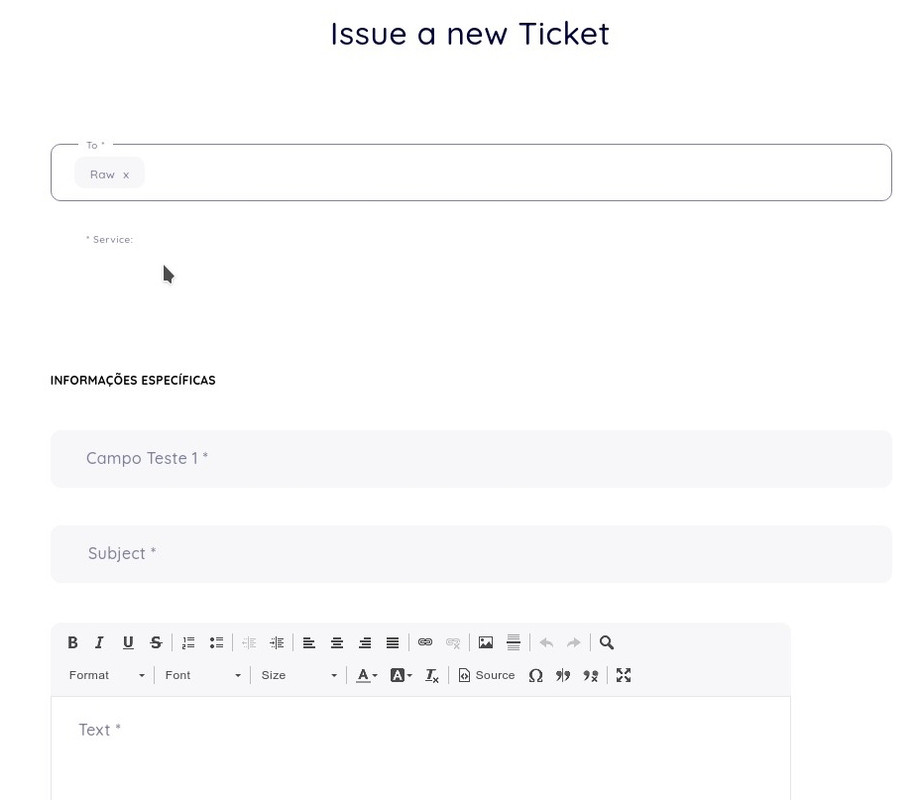Click inside the To field
The width and height of the screenshot is (923, 800).
coord(471,172)
